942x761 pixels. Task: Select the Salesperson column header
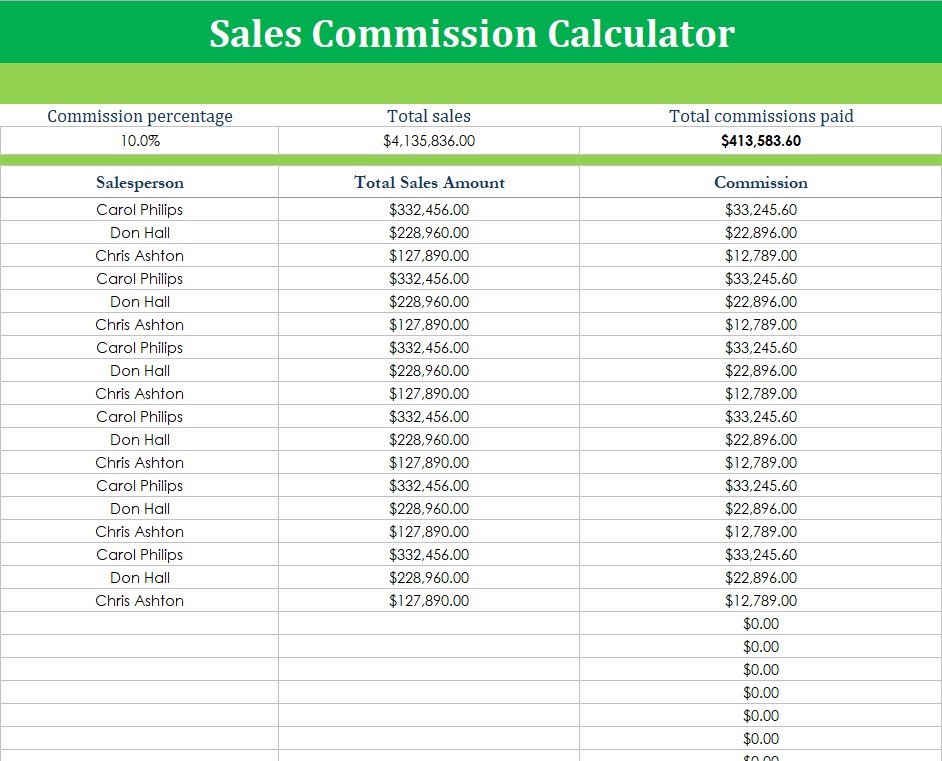pyautogui.click(x=139, y=182)
